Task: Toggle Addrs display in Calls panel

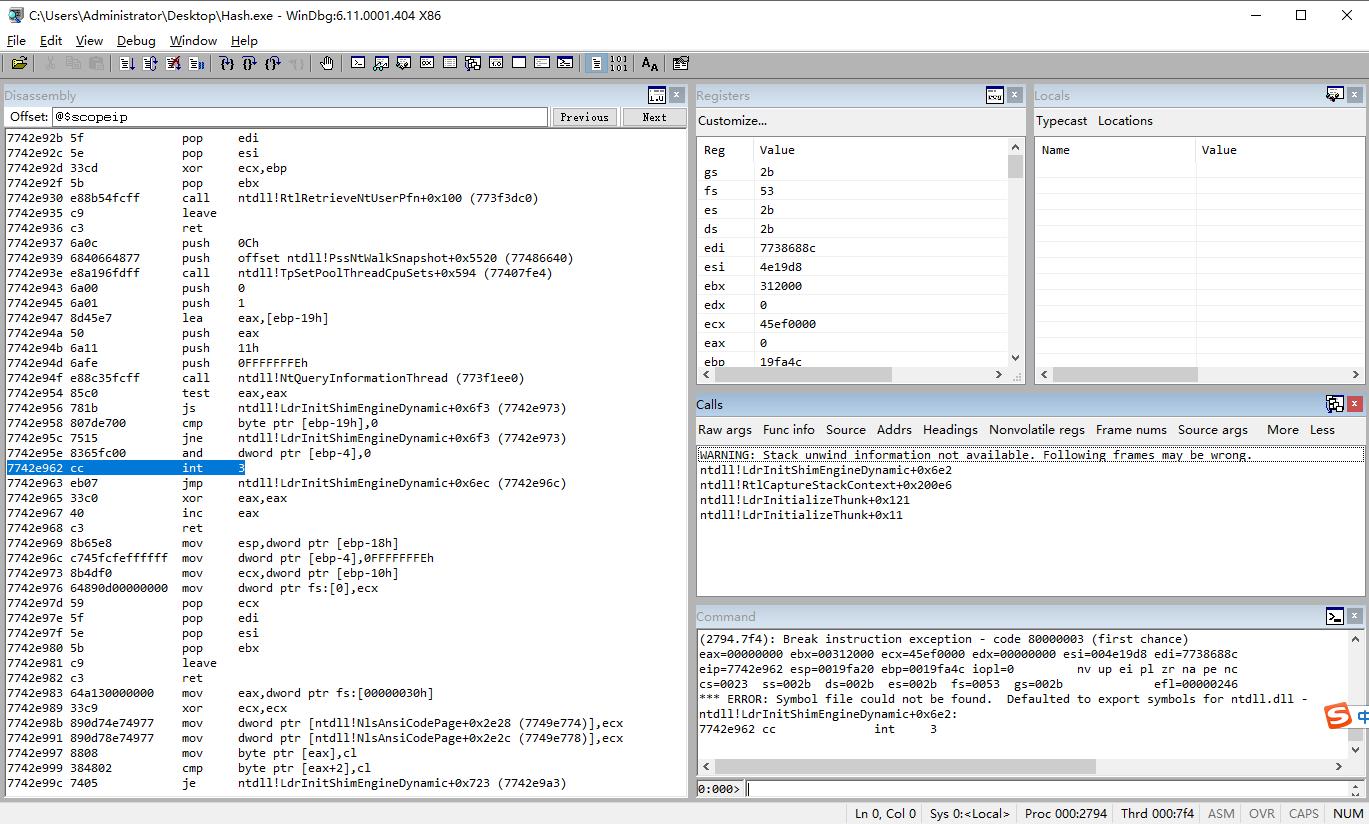Action: (893, 429)
